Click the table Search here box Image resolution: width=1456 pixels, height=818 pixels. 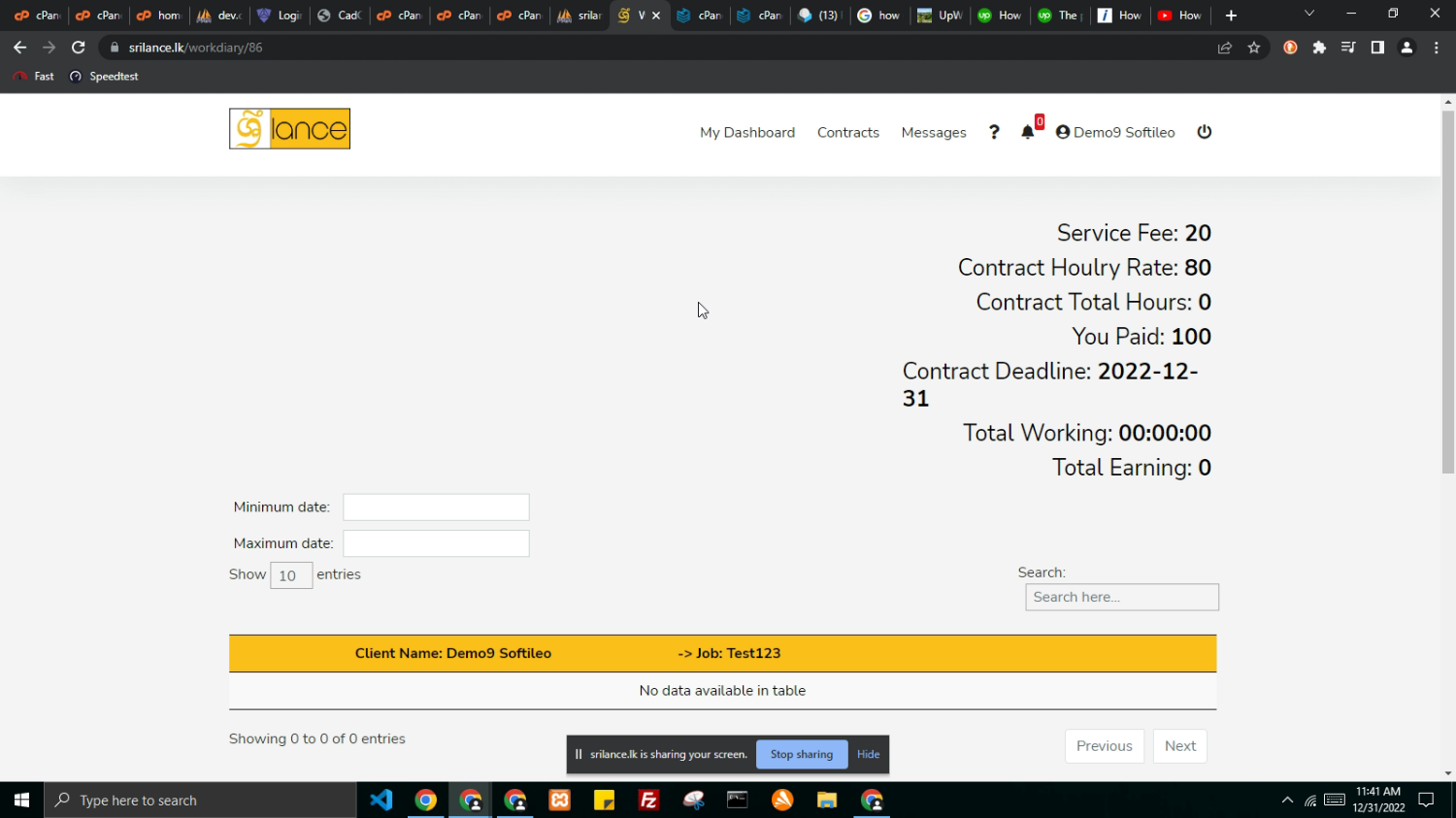[x=1121, y=597]
